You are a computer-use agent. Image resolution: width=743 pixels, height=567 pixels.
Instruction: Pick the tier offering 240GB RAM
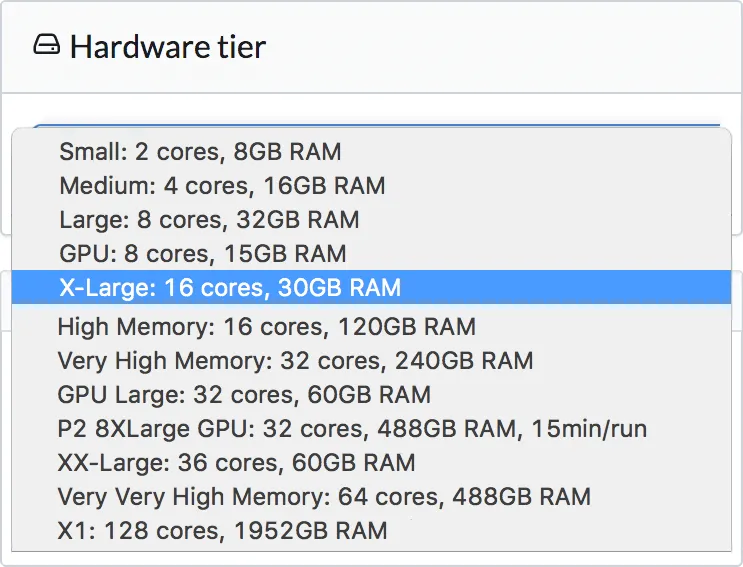(295, 361)
